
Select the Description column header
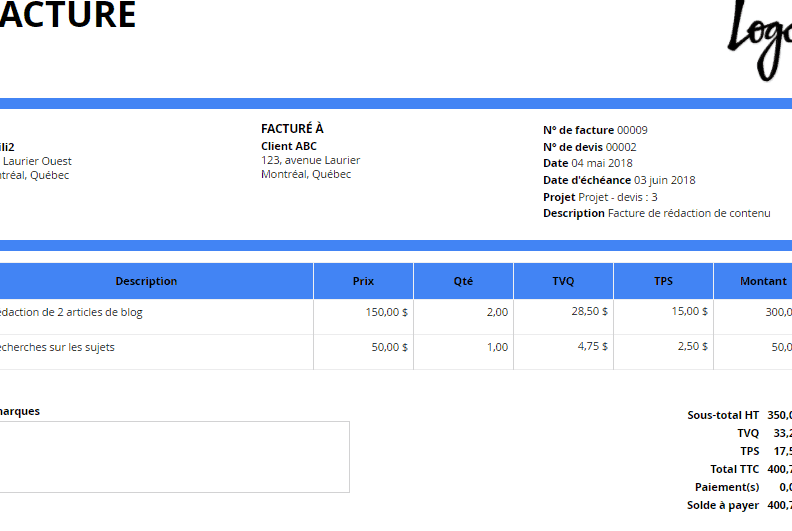tap(146, 281)
